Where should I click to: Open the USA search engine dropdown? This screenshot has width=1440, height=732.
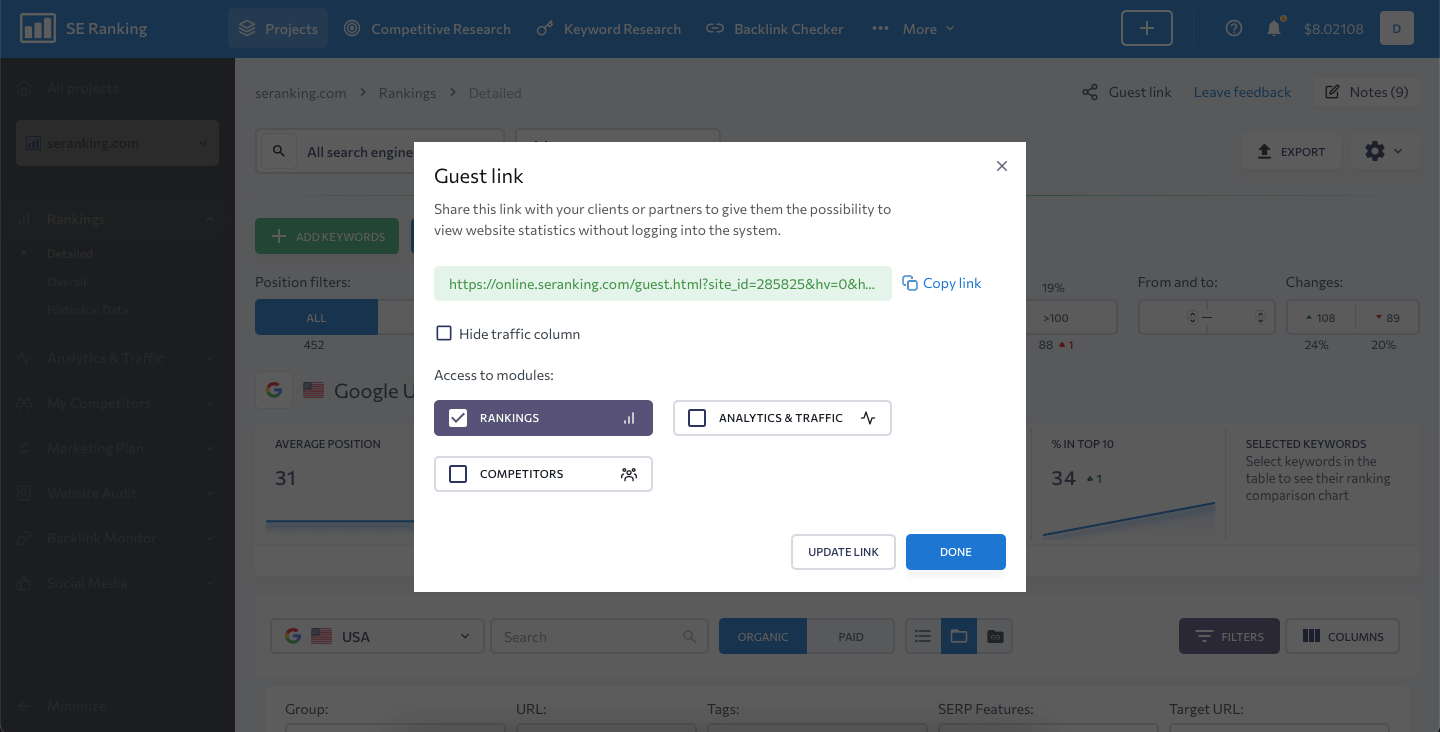click(x=377, y=636)
